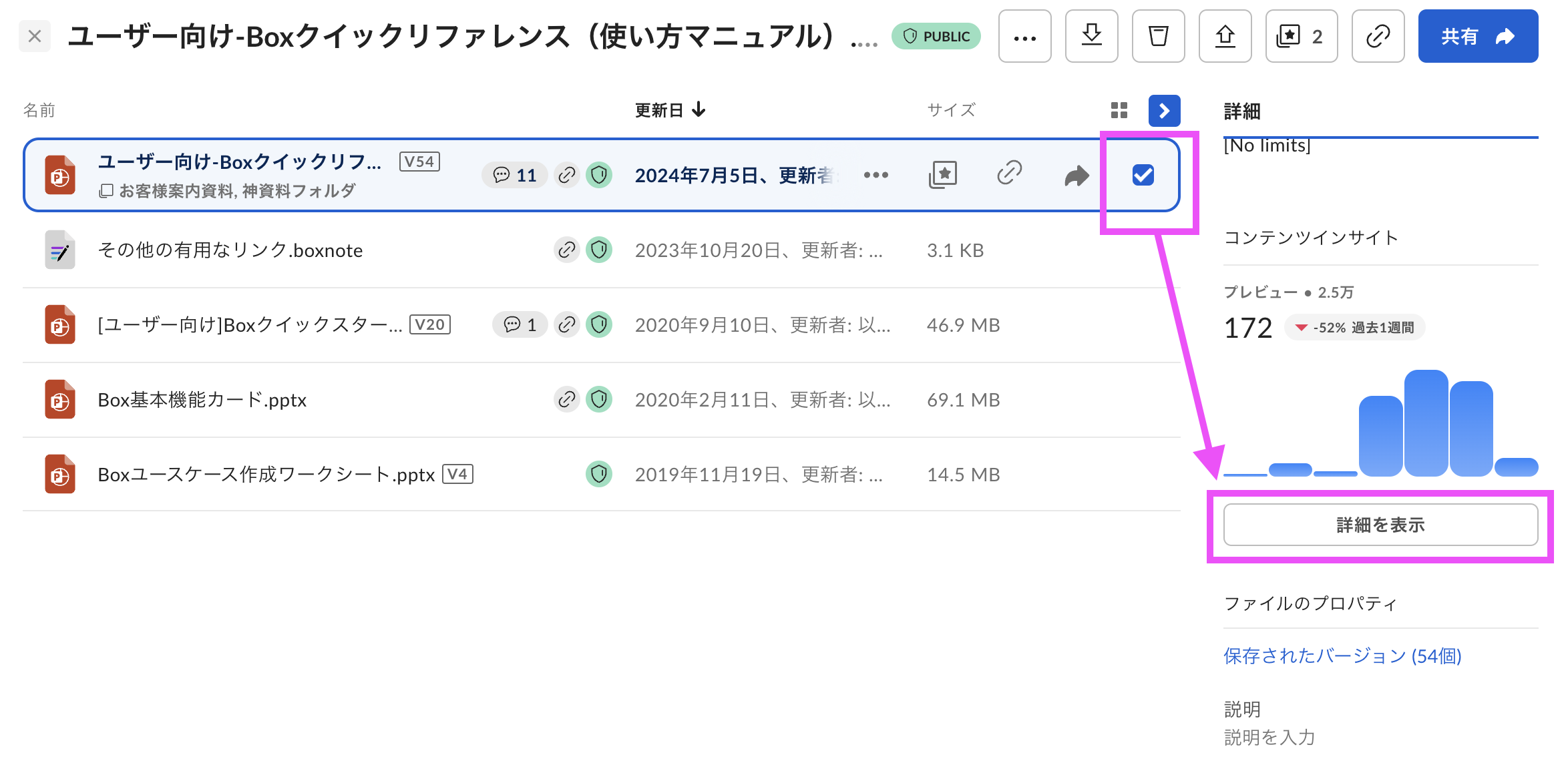The image size is (1568, 773).
Task: Switch to grid view icon
Action: pos(1119,110)
